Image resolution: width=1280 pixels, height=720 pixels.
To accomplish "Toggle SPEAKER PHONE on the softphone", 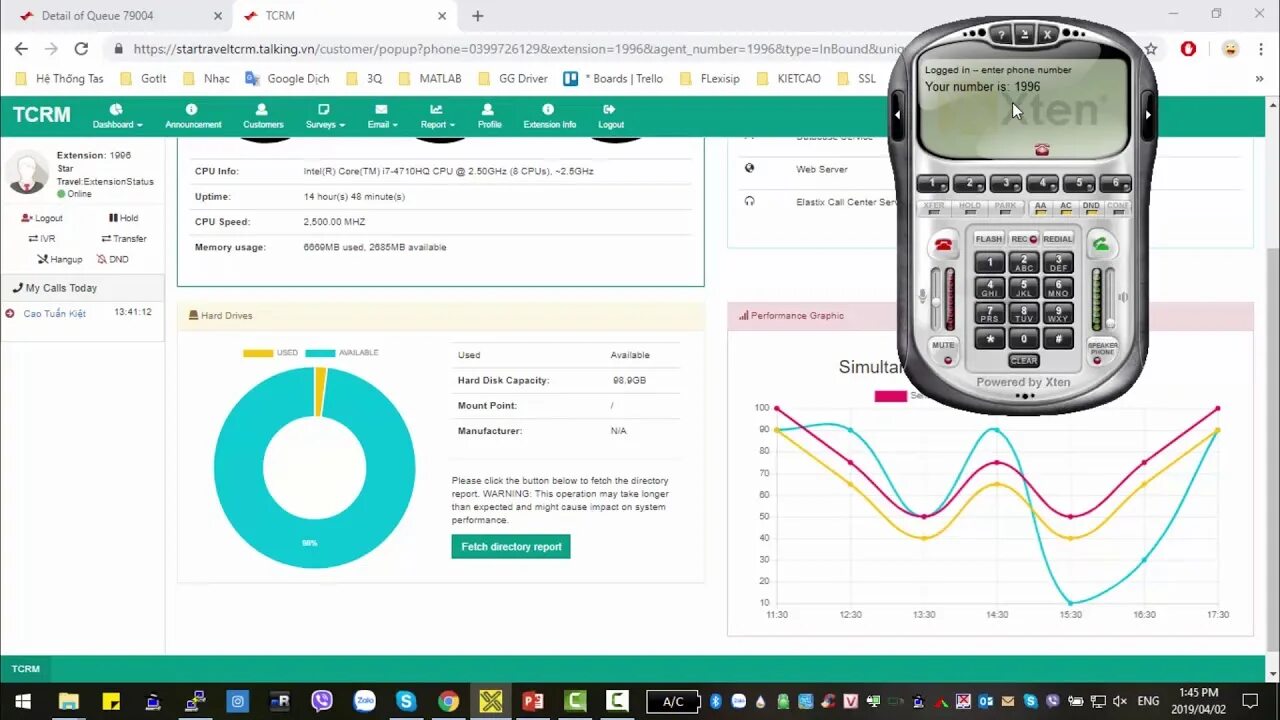I will 1102,351.
